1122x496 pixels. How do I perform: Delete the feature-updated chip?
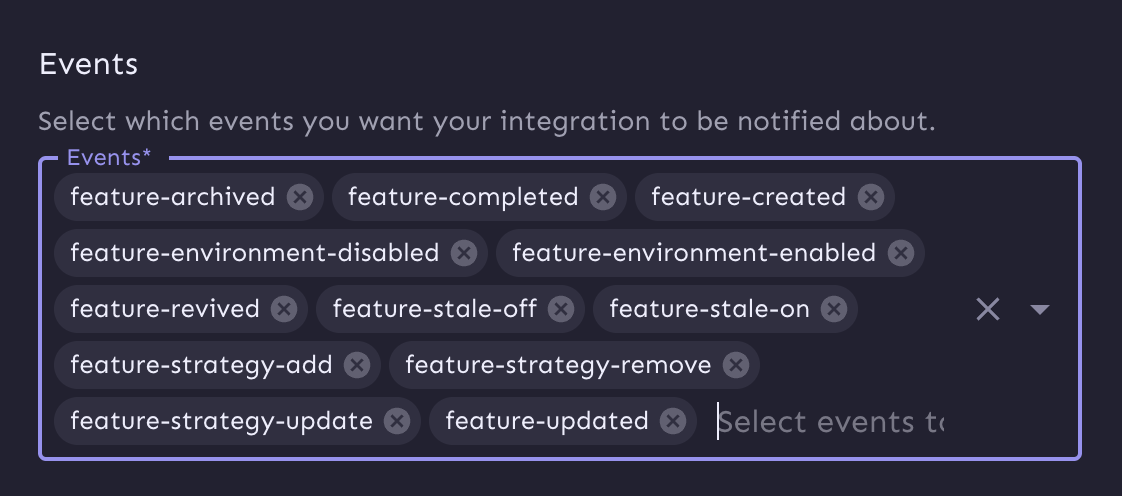[673, 421]
